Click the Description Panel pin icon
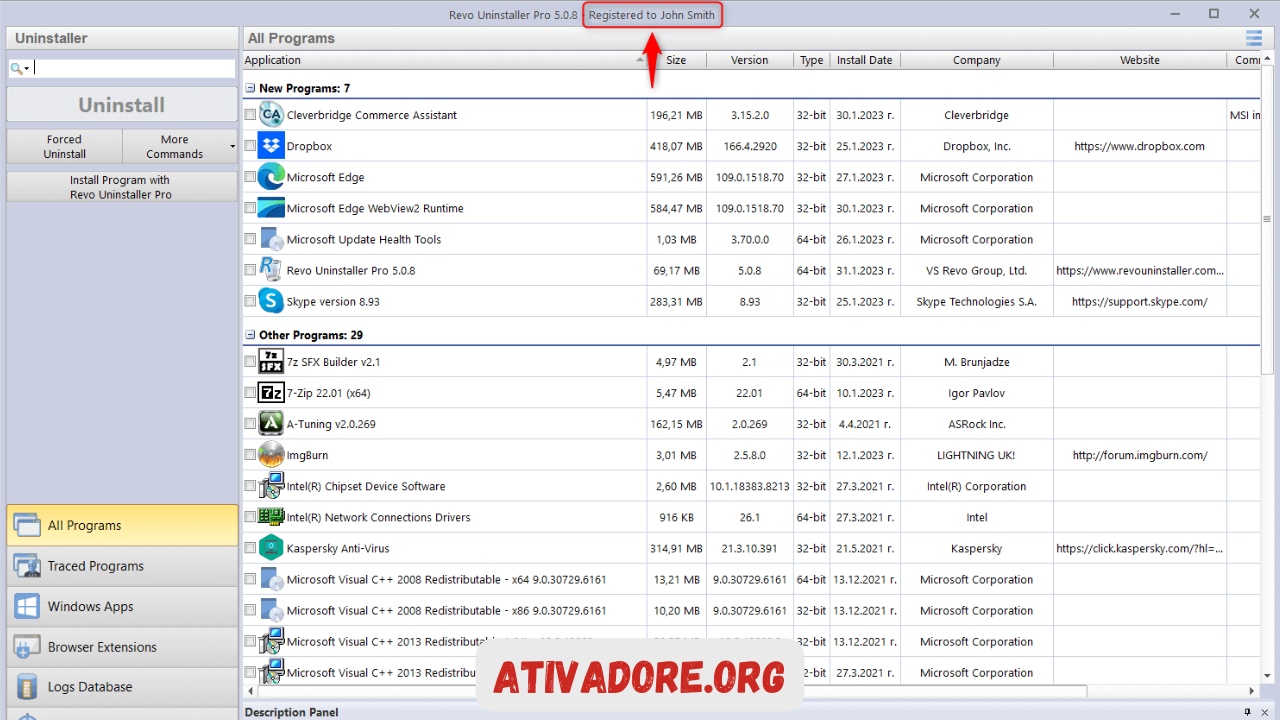 [1247, 712]
